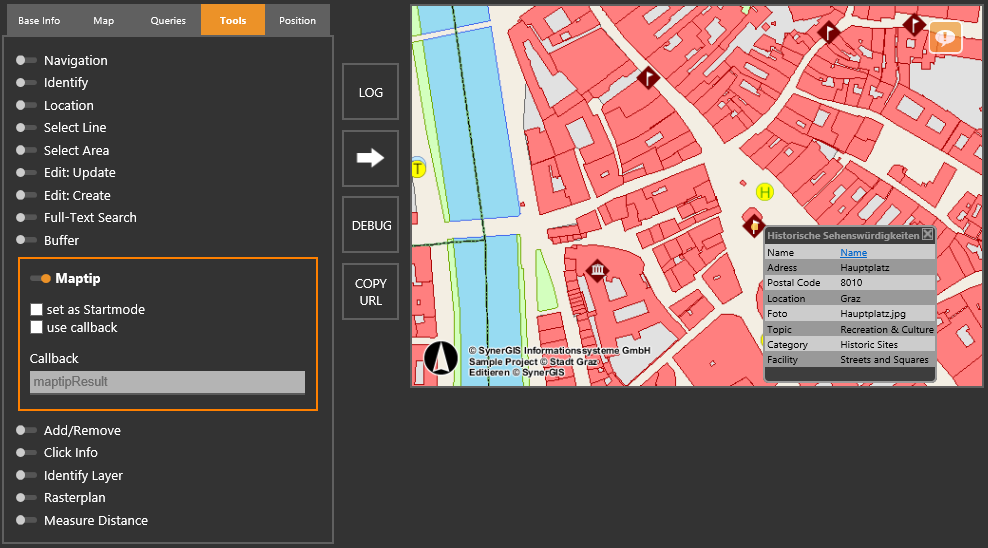Toggle the Navigation tool switch
This screenshot has width=988, height=548.
pos(26,60)
